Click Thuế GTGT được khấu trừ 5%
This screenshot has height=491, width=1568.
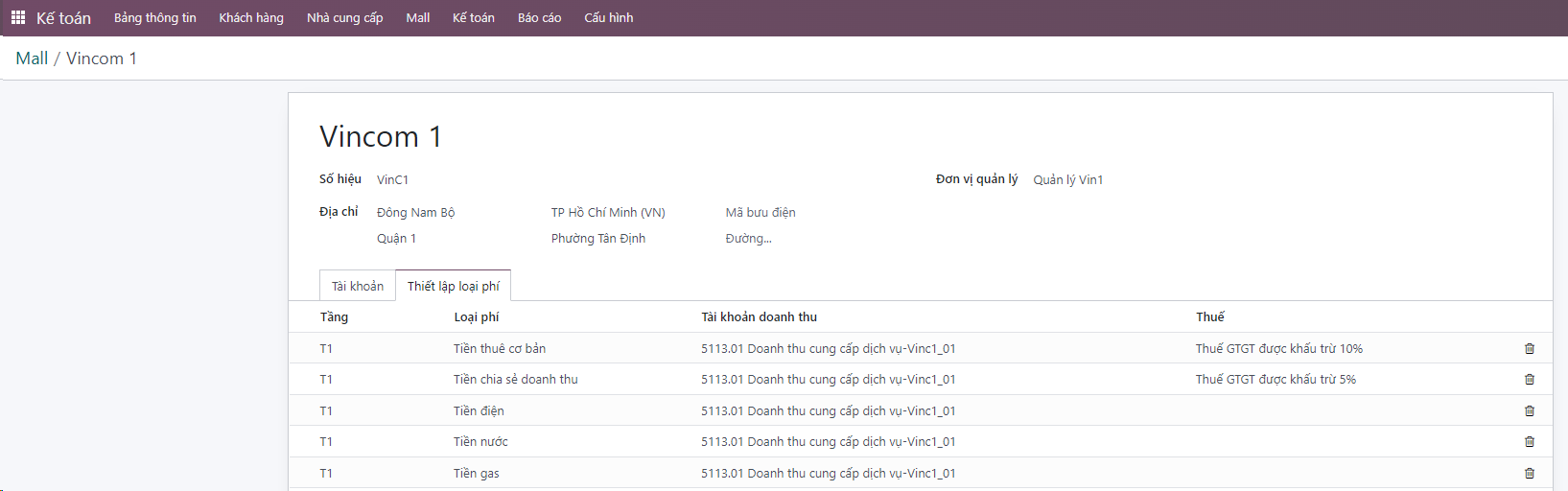coord(1275,379)
